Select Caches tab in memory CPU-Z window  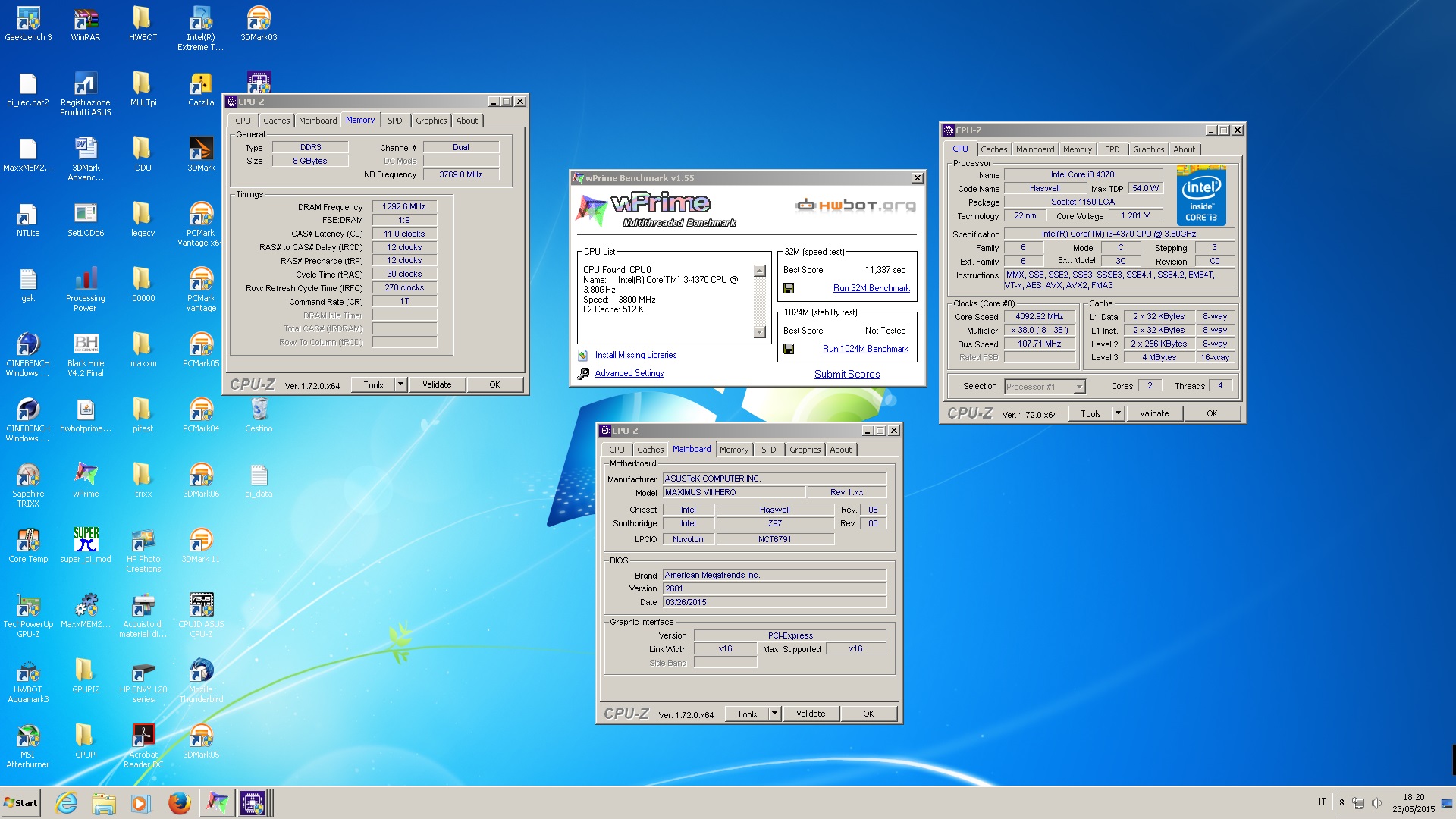(276, 121)
